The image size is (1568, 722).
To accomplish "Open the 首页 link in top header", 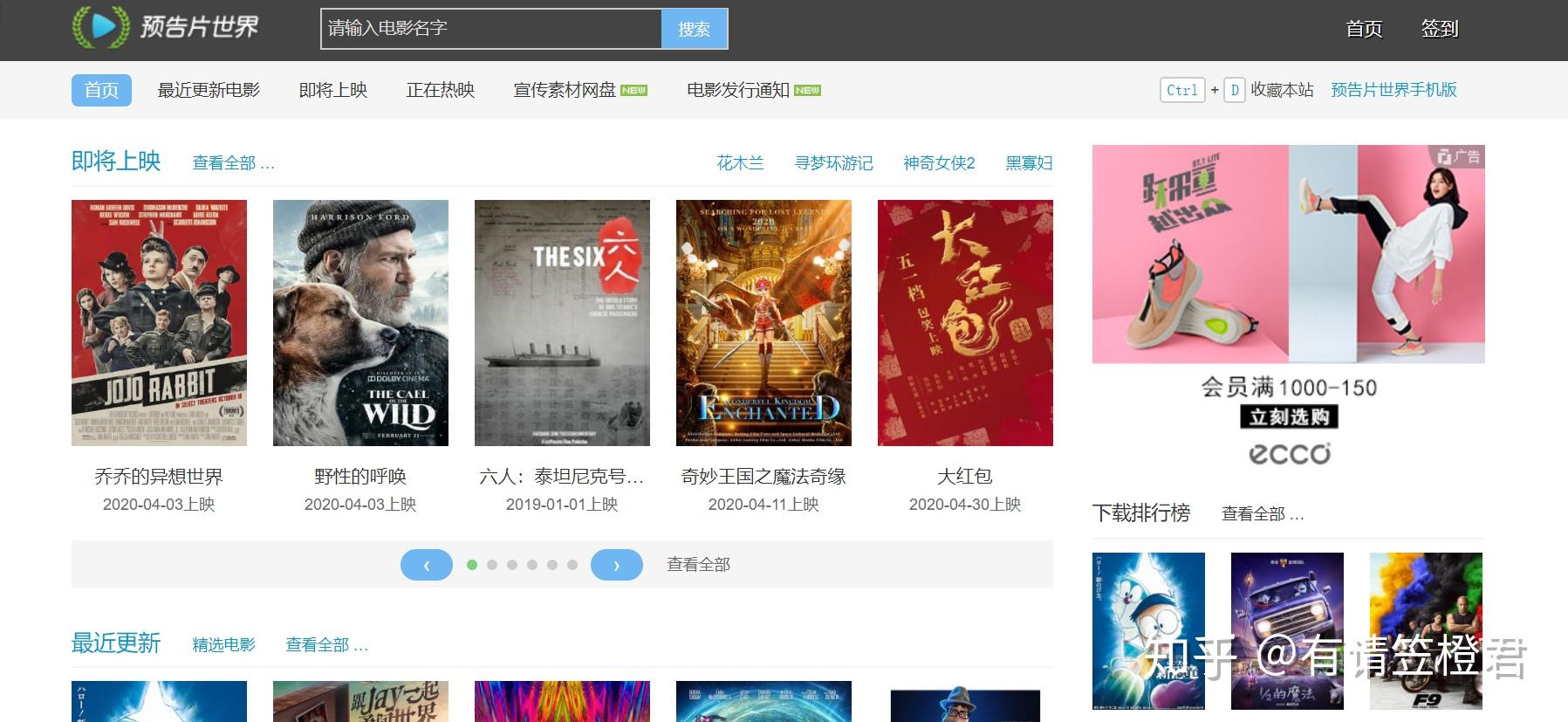I will pos(1364,29).
